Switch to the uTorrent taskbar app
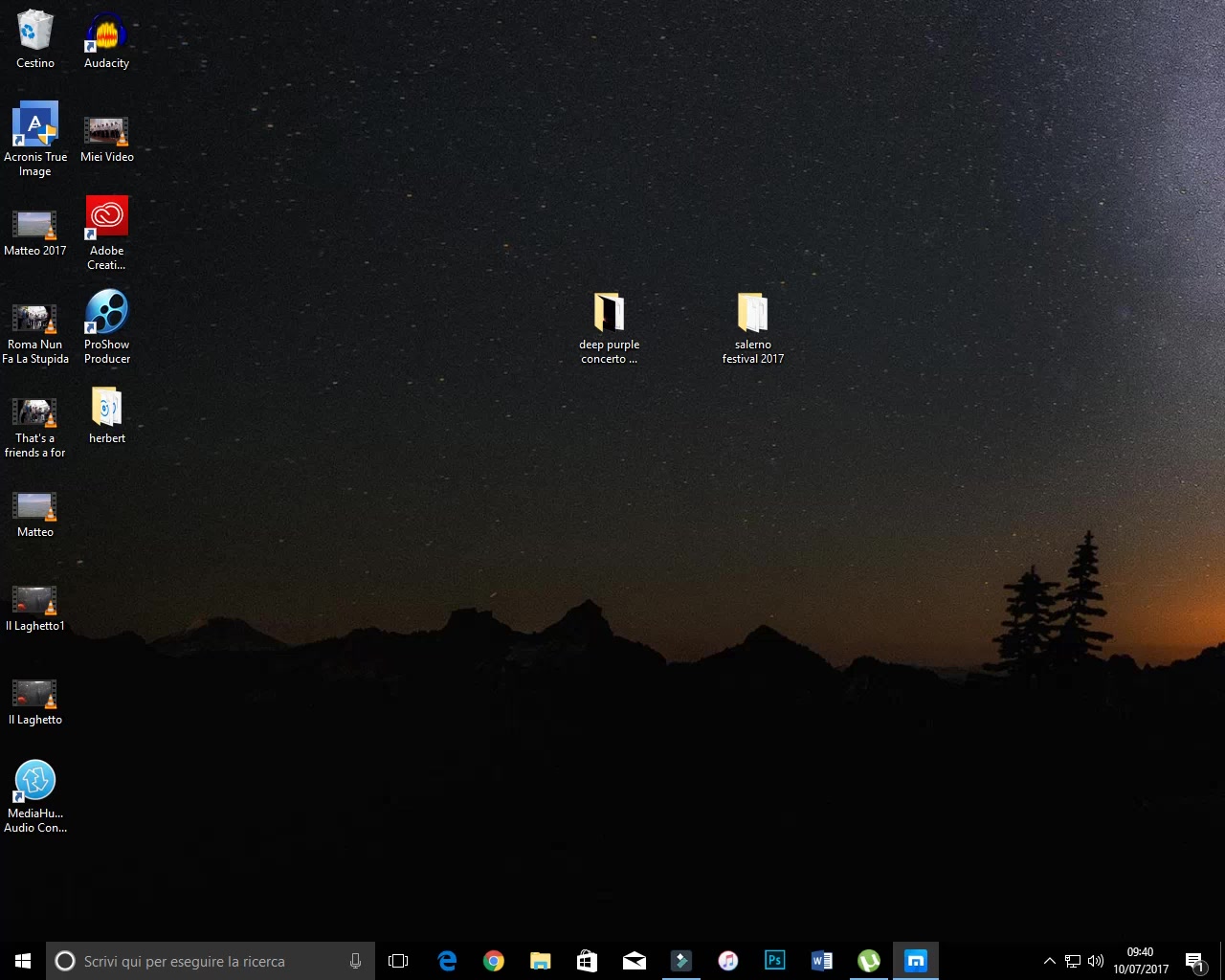The height and width of the screenshot is (980, 1225). pos(869,961)
